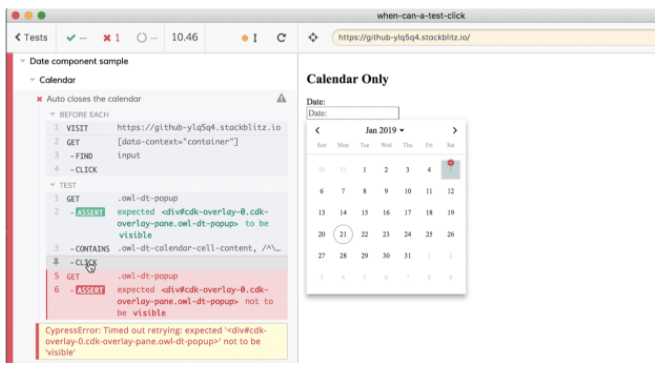Click the warning triangle on the failed test
The image size is (660, 373).
coord(282,99)
